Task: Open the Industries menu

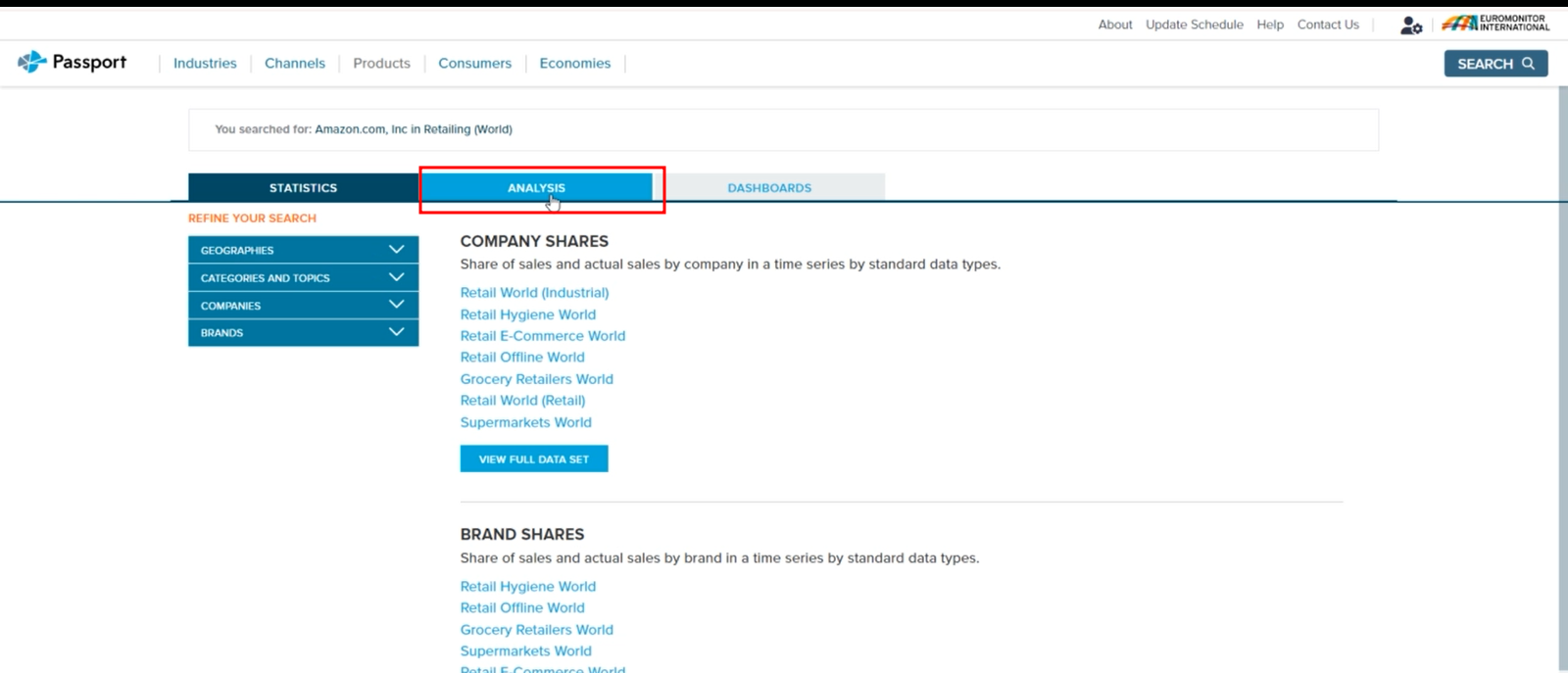Action: 205,64
